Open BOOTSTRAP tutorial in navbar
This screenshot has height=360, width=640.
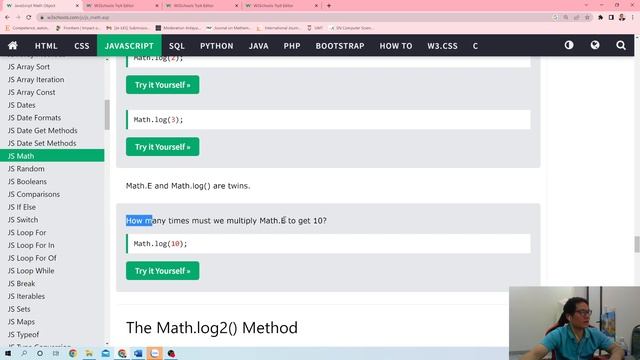(x=340, y=46)
